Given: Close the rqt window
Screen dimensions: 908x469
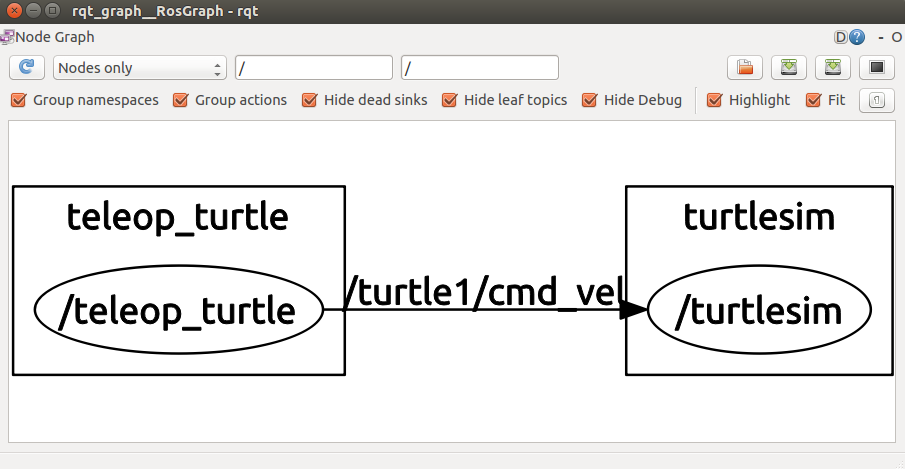Looking at the screenshot, I should 14,10.
